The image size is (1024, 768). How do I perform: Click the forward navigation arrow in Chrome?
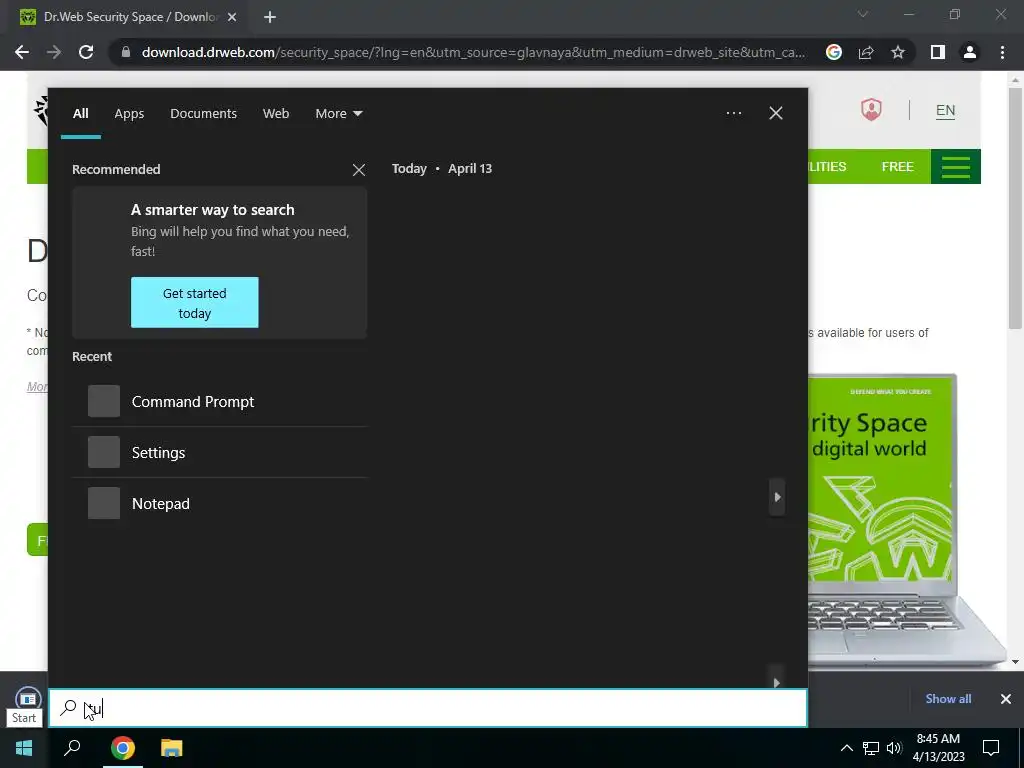[x=54, y=52]
